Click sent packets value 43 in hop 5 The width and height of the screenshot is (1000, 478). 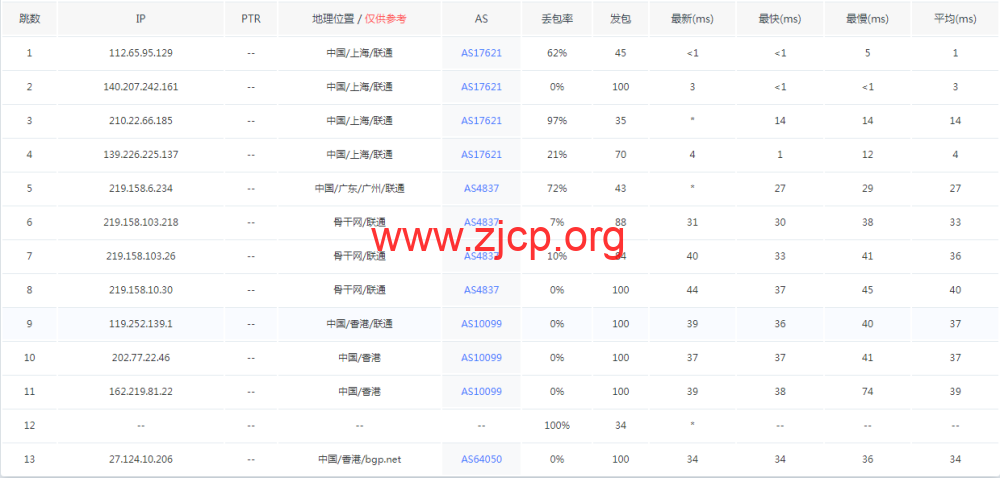tap(621, 188)
